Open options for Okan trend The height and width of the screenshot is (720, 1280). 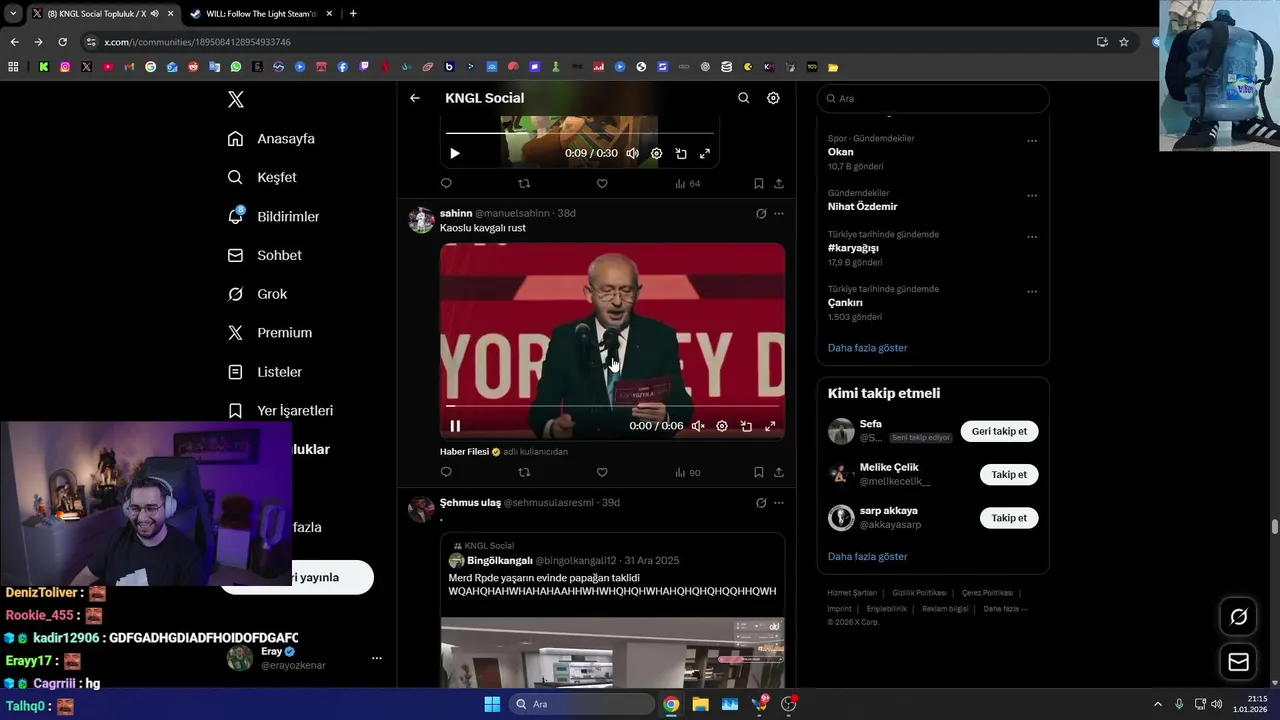1032,141
